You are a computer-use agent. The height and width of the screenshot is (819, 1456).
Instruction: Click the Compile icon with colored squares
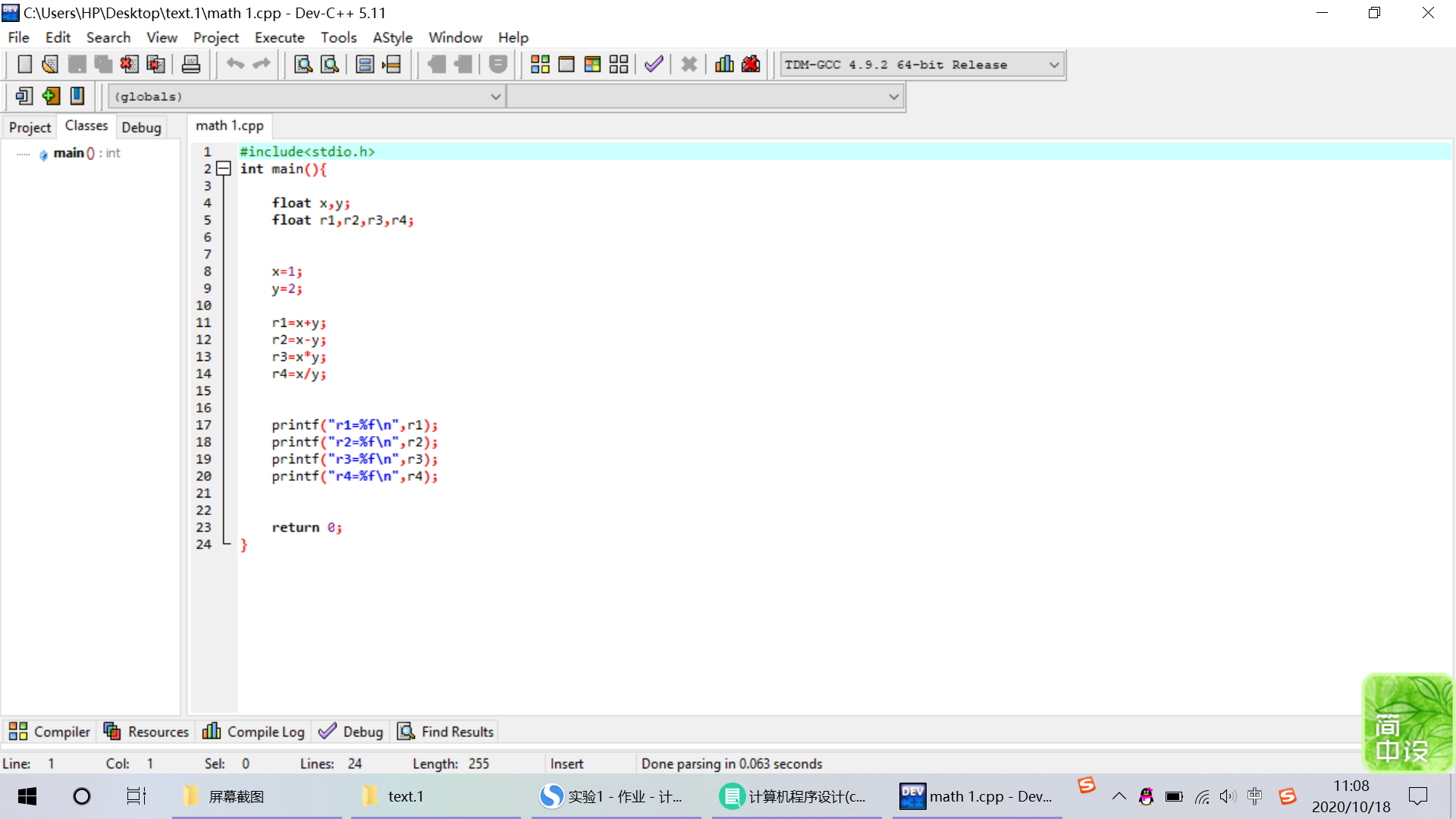[x=540, y=64]
